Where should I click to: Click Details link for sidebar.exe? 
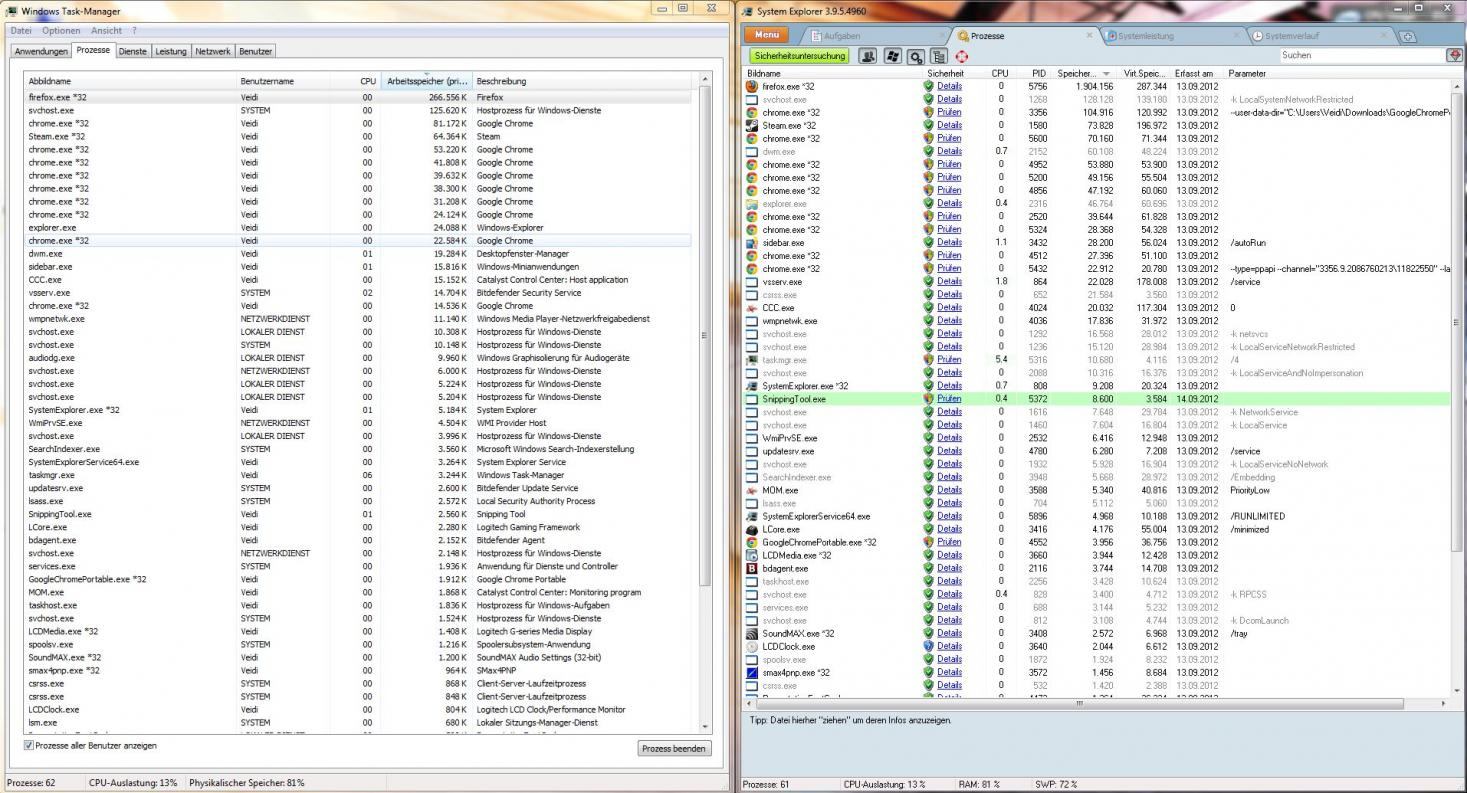point(949,242)
